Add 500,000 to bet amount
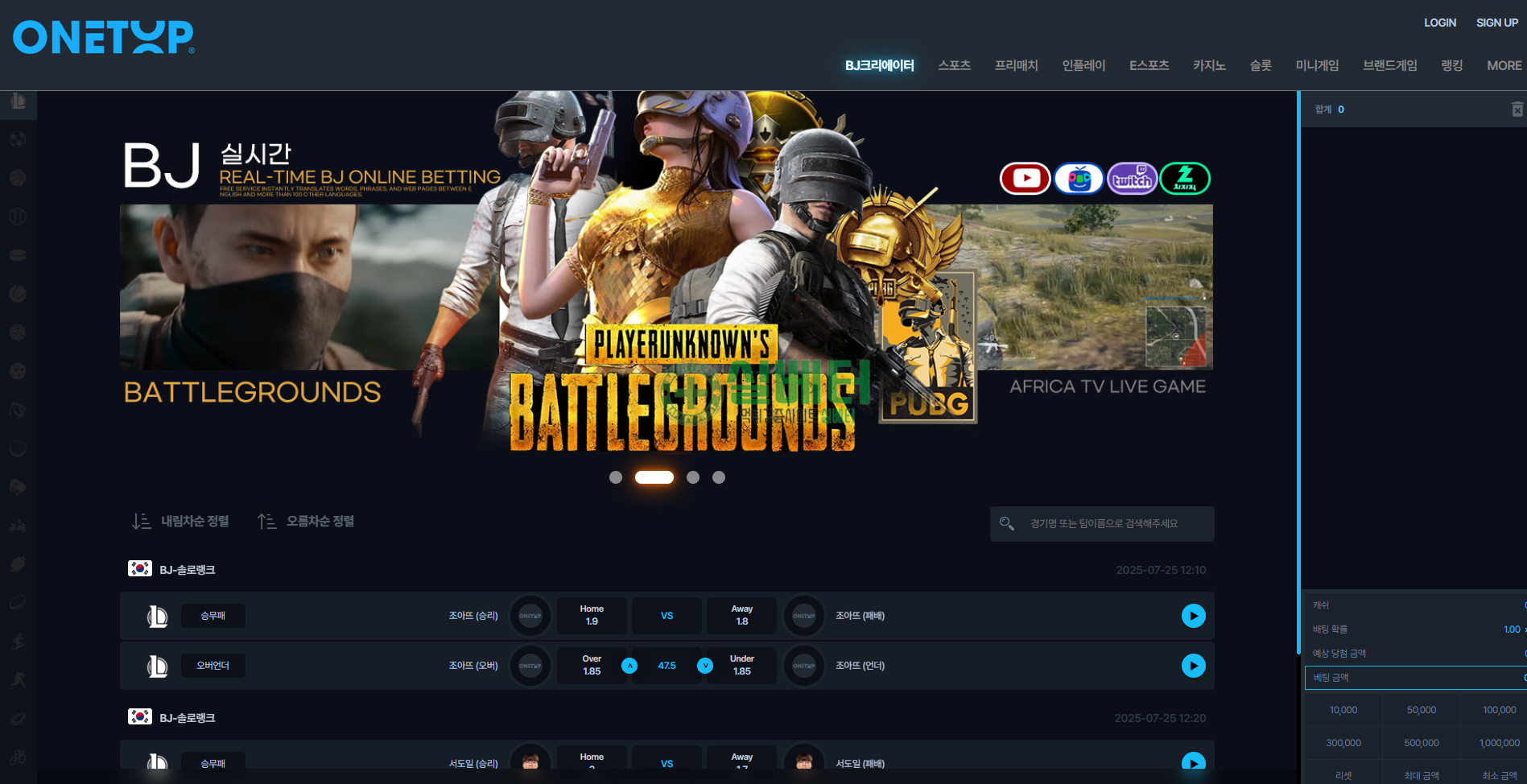This screenshot has width=1527, height=784. tap(1421, 743)
